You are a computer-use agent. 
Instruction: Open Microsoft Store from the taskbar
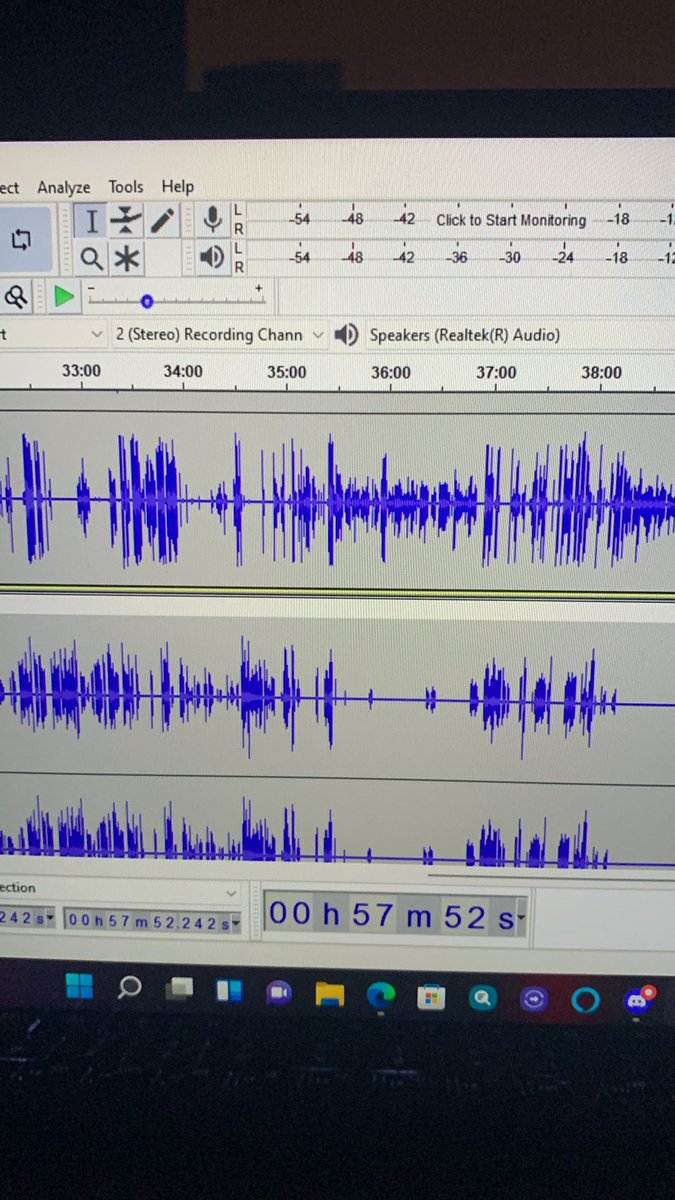(x=431, y=996)
